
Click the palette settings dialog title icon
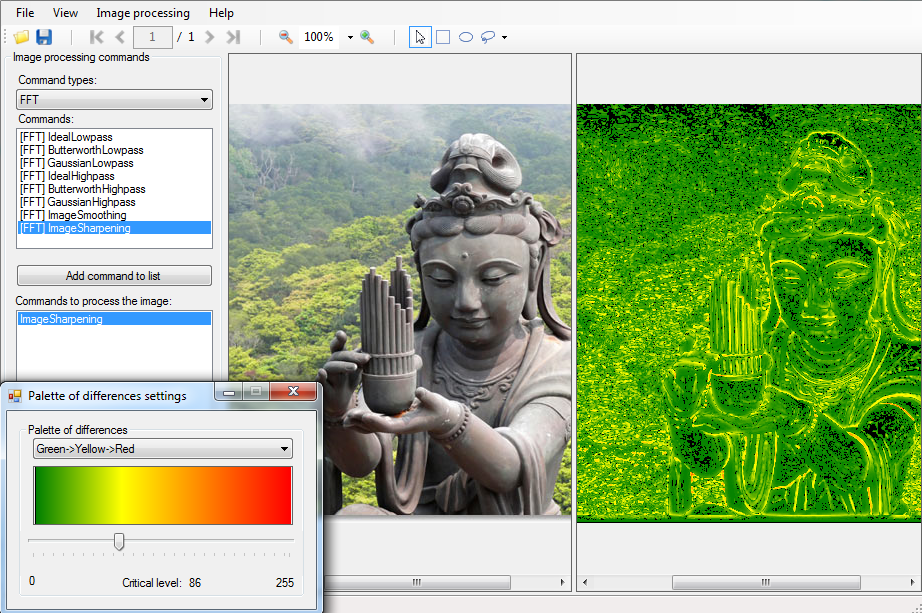pyautogui.click(x=15, y=396)
